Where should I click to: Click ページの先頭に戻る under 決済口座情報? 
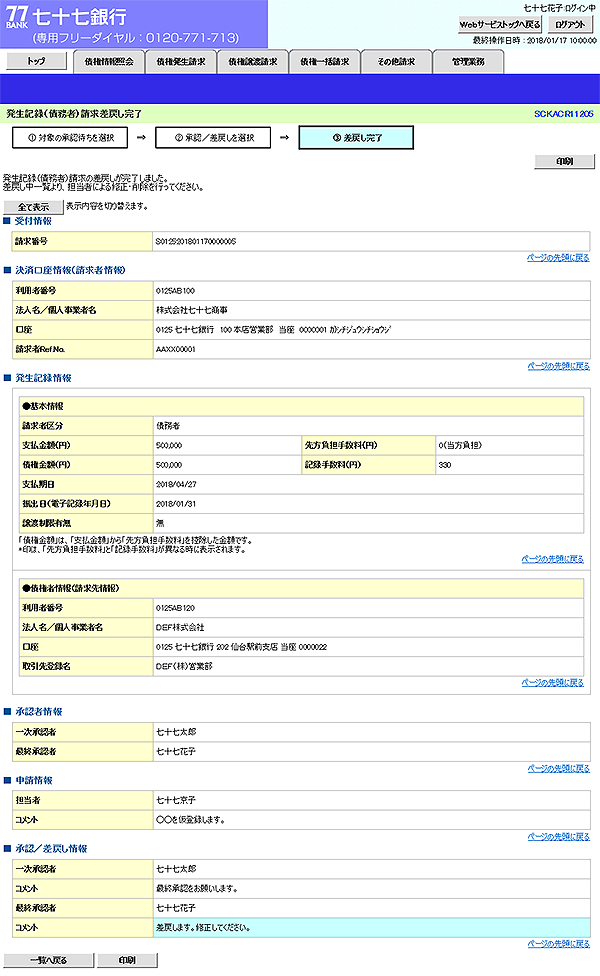click(558, 366)
